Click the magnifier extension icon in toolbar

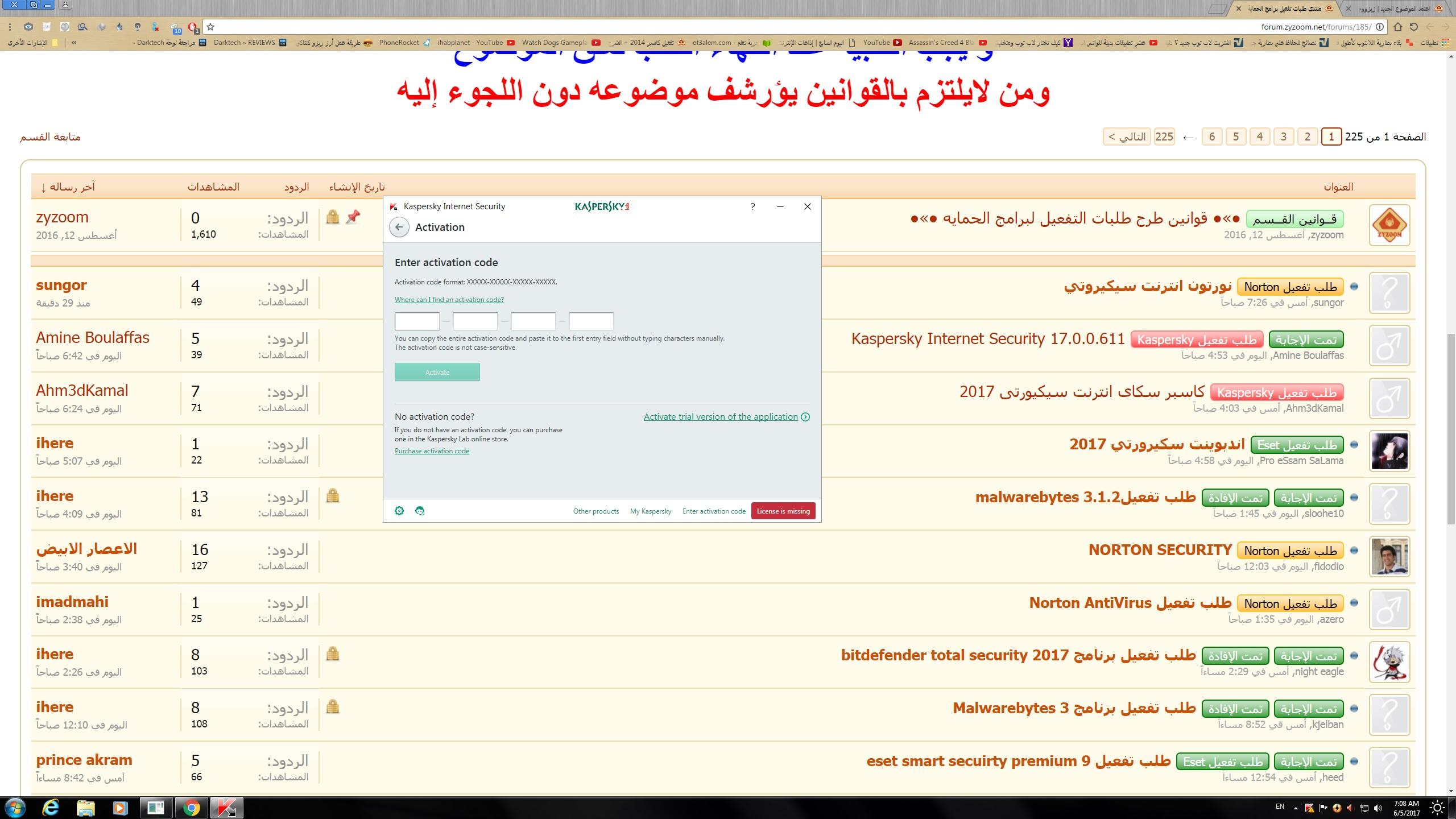tap(82, 27)
